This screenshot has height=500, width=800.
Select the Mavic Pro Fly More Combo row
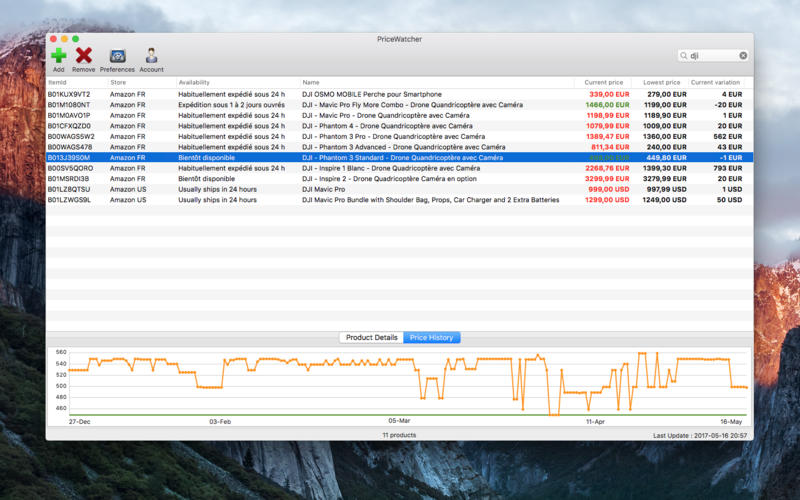pos(399,105)
